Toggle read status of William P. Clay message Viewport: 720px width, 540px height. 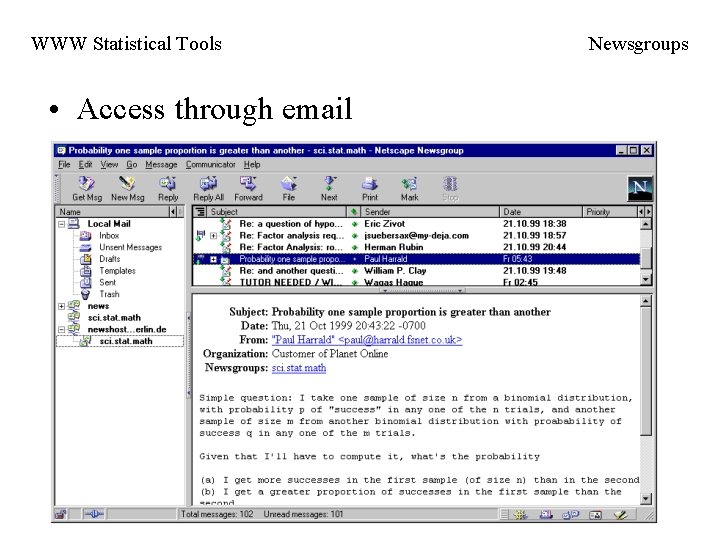click(354, 271)
